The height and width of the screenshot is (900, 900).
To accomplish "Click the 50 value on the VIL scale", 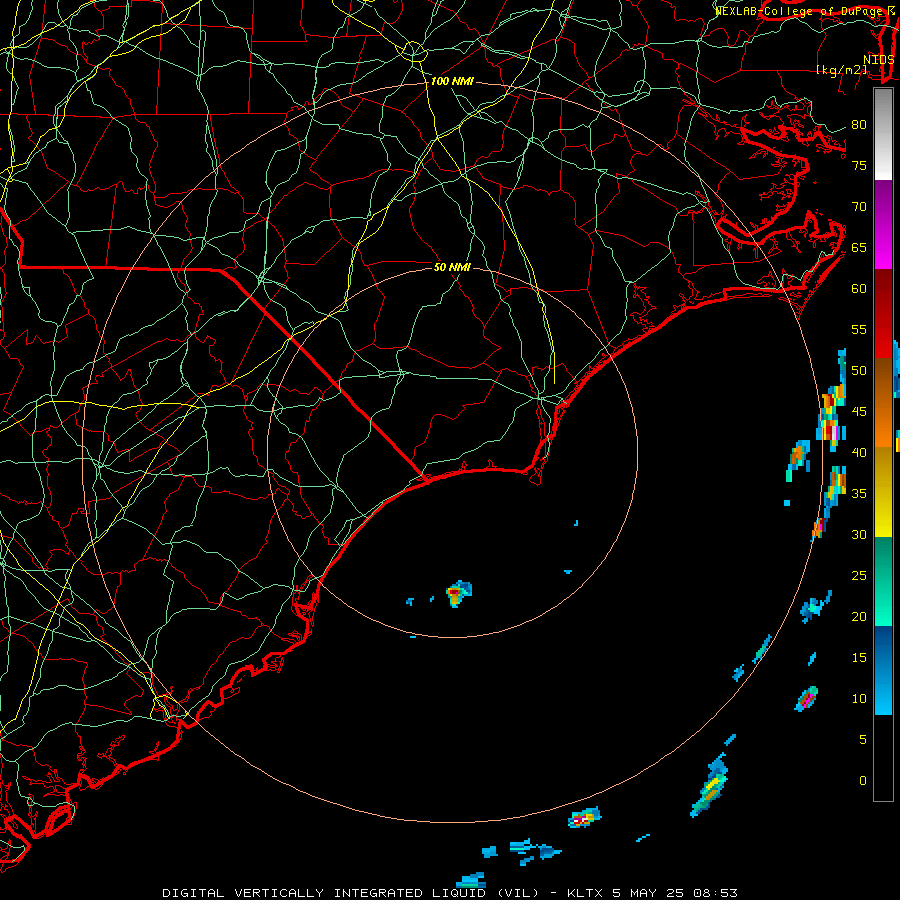I will click(859, 371).
